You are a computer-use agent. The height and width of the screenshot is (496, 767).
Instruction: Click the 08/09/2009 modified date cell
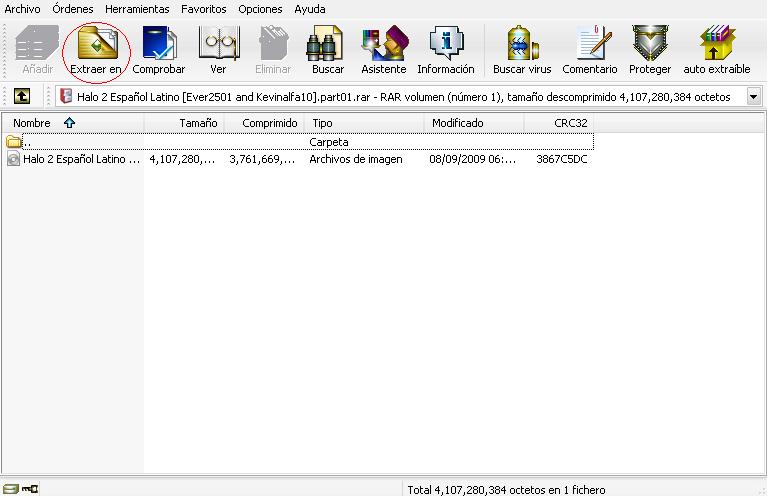click(473, 159)
